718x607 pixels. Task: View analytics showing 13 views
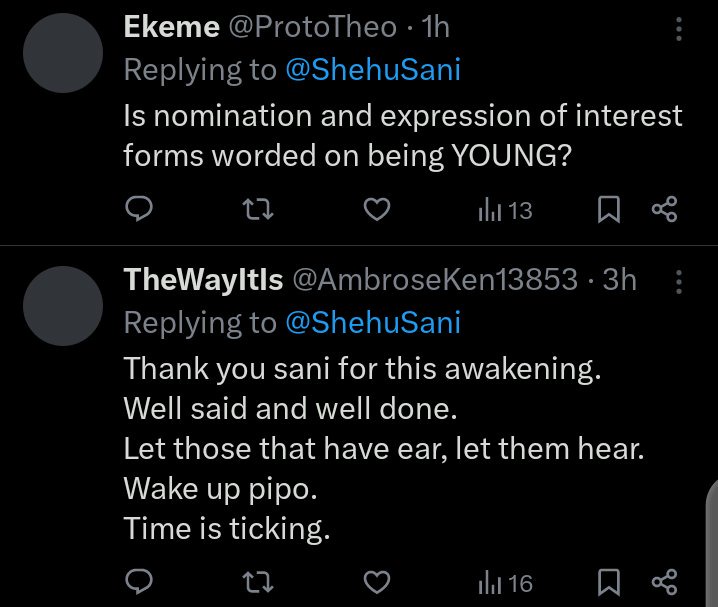[x=506, y=210]
